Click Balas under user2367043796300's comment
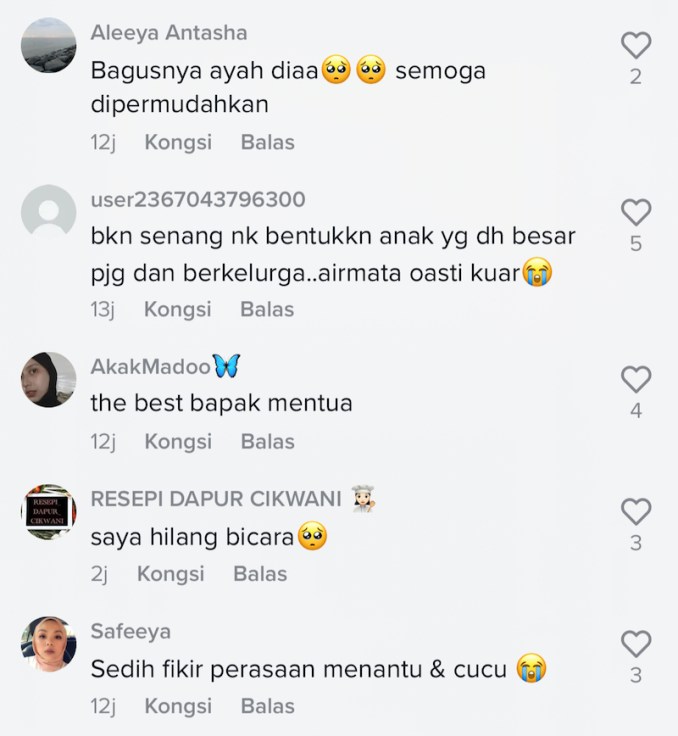The width and height of the screenshot is (678, 736). (x=267, y=309)
